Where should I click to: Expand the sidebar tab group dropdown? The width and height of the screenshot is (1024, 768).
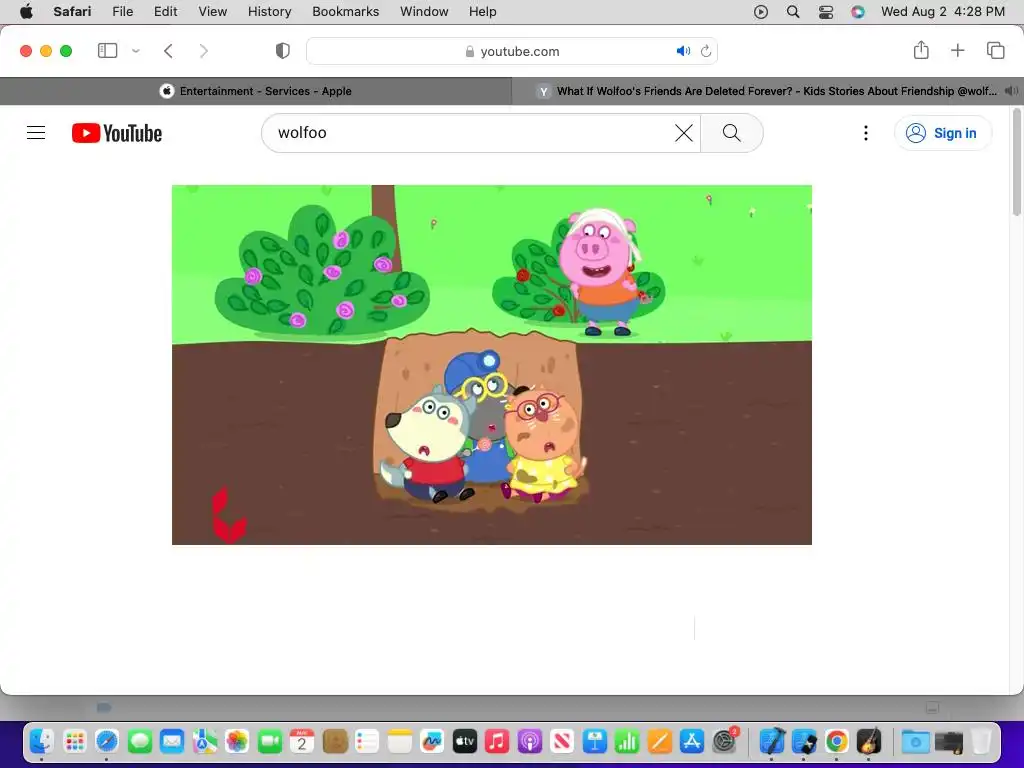coord(136,51)
